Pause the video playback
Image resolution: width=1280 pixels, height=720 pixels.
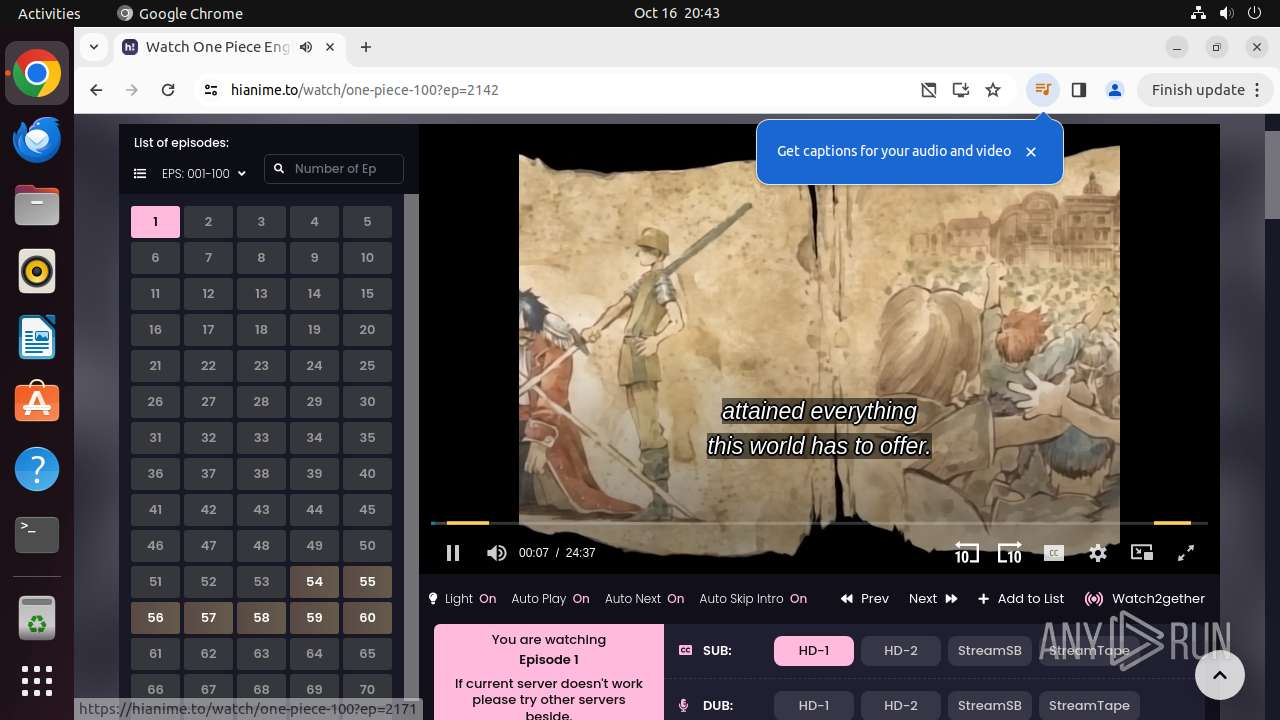point(452,553)
